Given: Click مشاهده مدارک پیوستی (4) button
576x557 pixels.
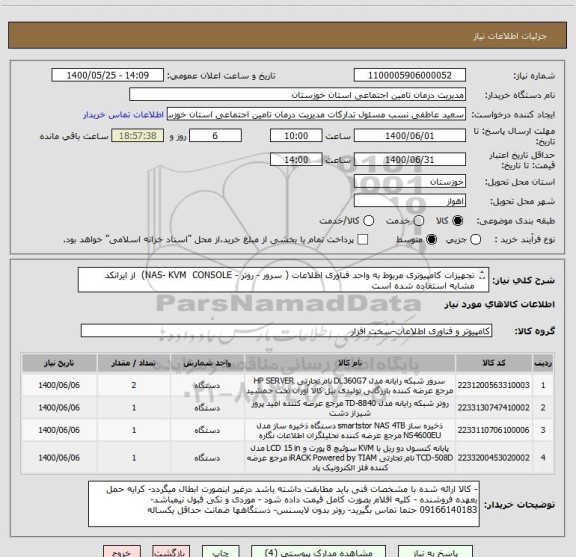Looking at the screenshot, I should coord(318,552).
